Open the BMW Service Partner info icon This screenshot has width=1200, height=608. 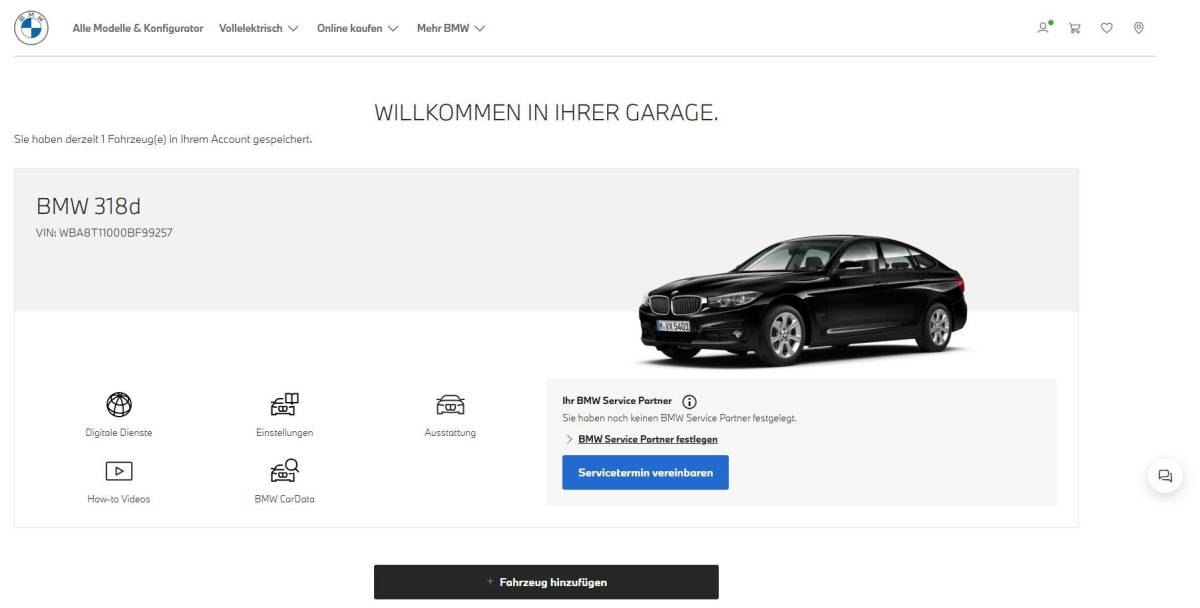688,400
